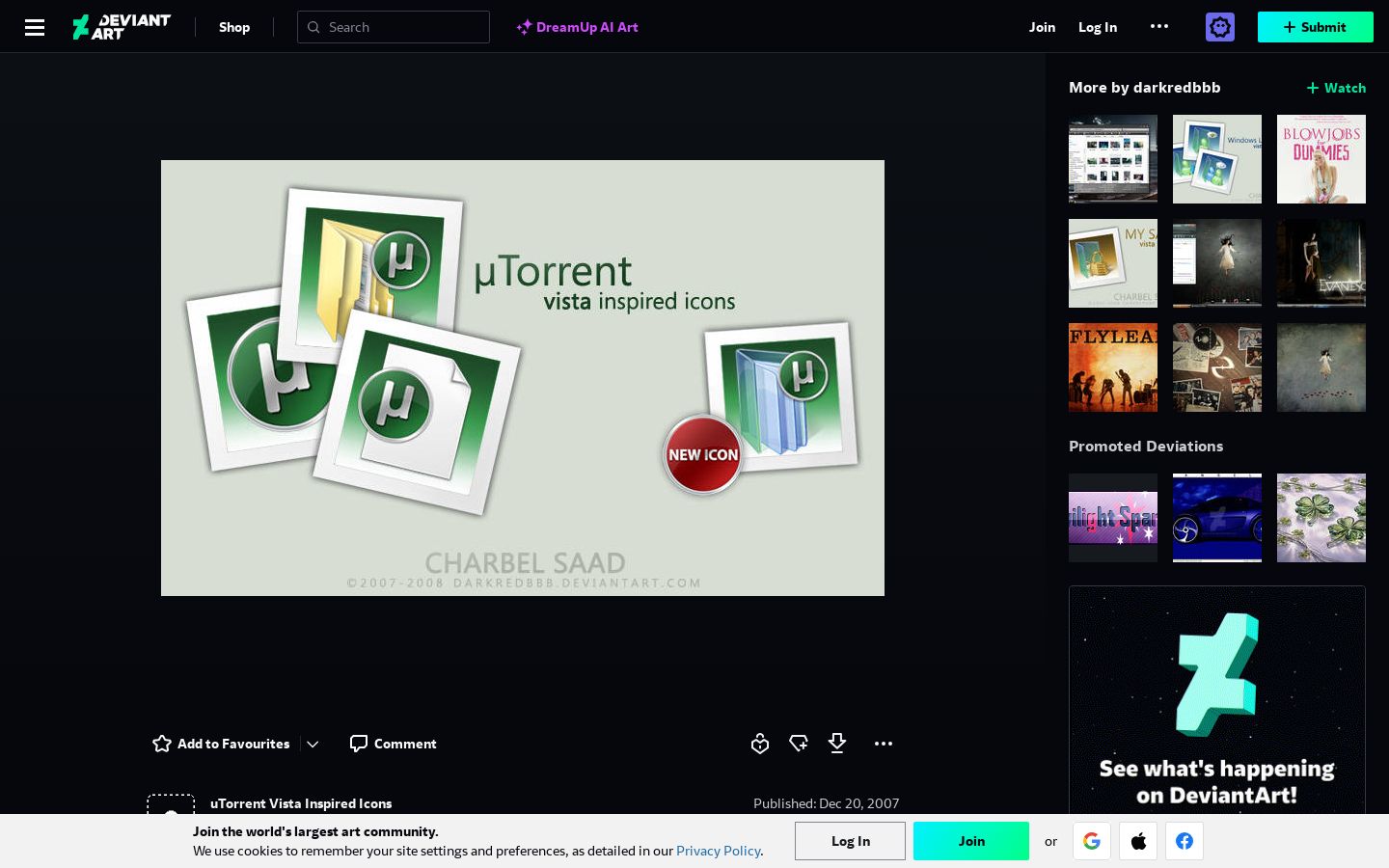Open the Evanescence dark thumbnail

[1321, 263]
